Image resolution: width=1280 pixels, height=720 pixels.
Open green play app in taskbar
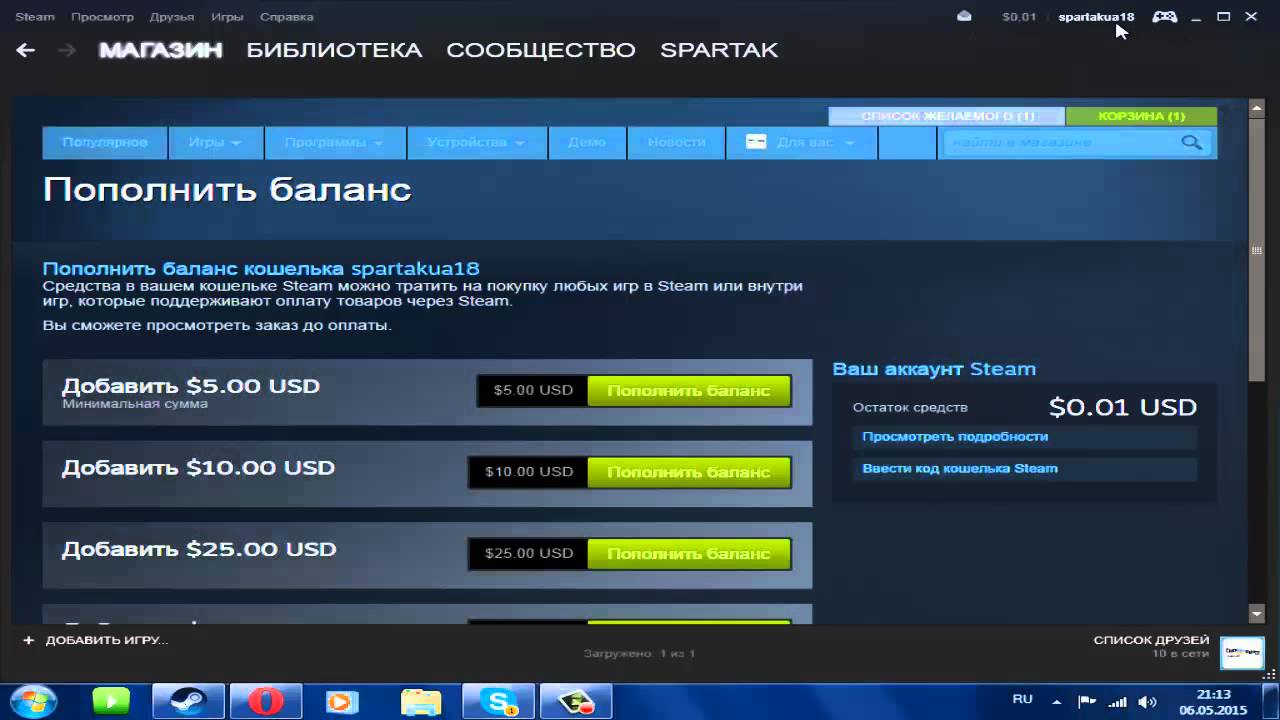tap(111, 701)
